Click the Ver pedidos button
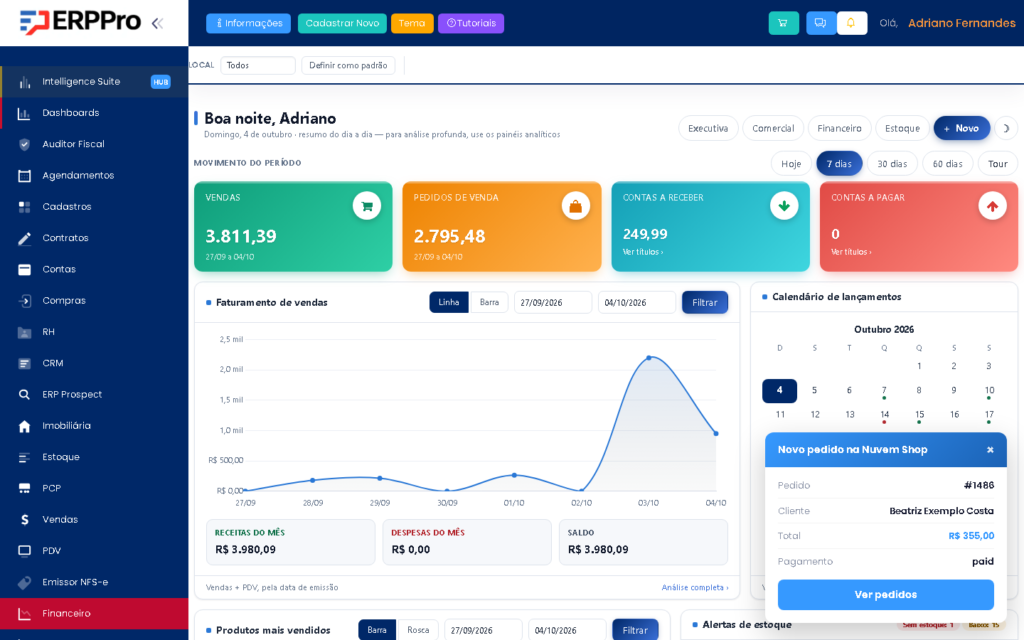 click(x=886, y=595)
